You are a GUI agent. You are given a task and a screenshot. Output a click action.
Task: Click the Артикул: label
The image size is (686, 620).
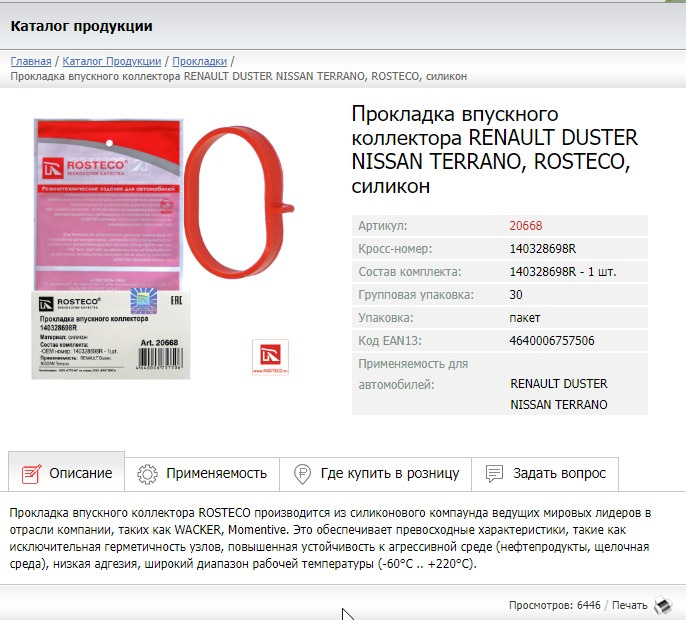point(382,226)
